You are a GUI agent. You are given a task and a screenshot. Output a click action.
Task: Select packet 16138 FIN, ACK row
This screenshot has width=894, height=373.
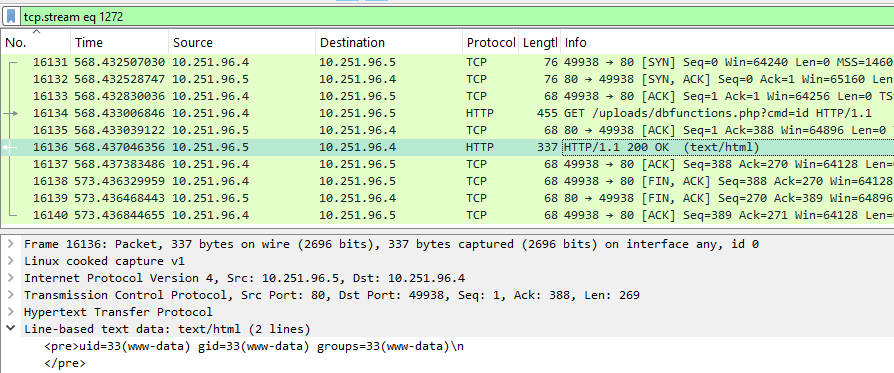[x=448, y=182]
